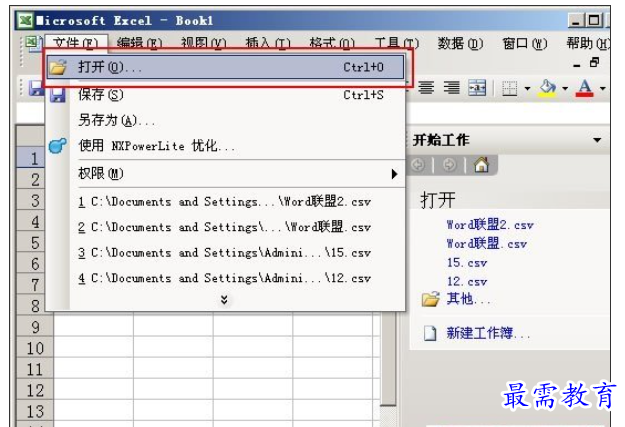The width and height of the screenshot is (625, 427).
Task: Open the task pane title dropdown
Action: tap(597, 140)
